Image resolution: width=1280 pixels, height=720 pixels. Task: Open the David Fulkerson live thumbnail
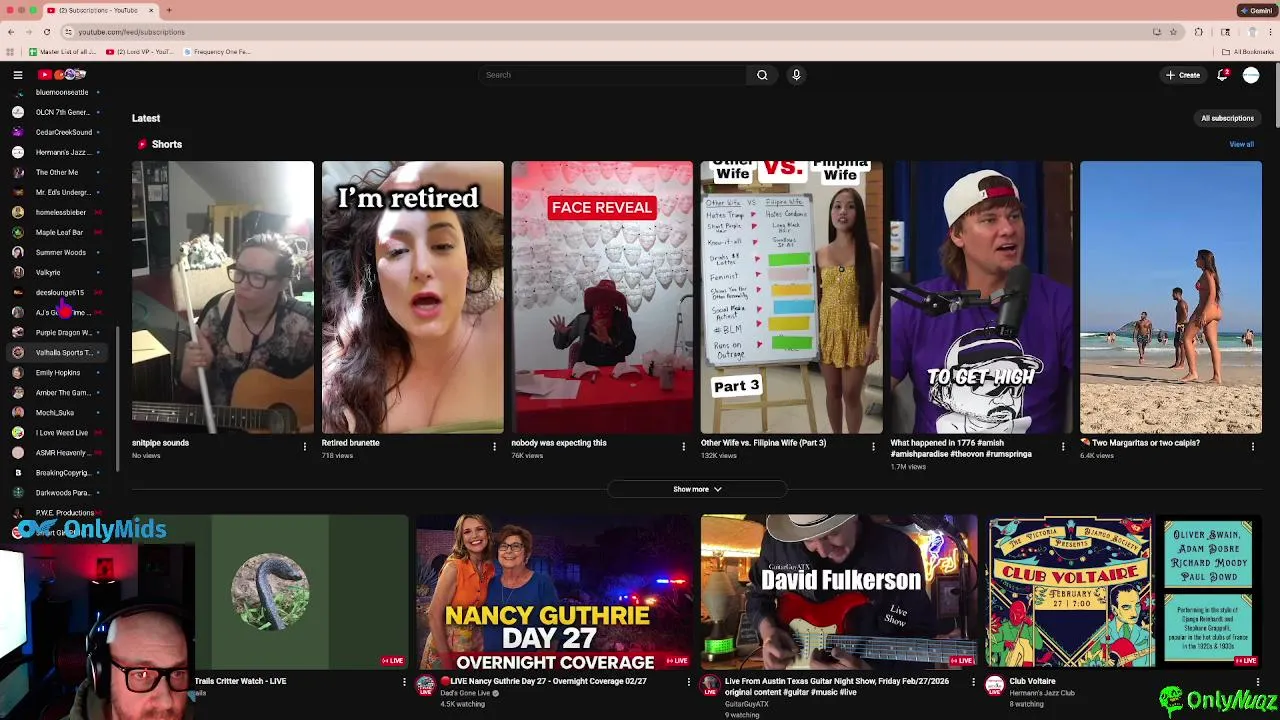[x=839, y=592]
